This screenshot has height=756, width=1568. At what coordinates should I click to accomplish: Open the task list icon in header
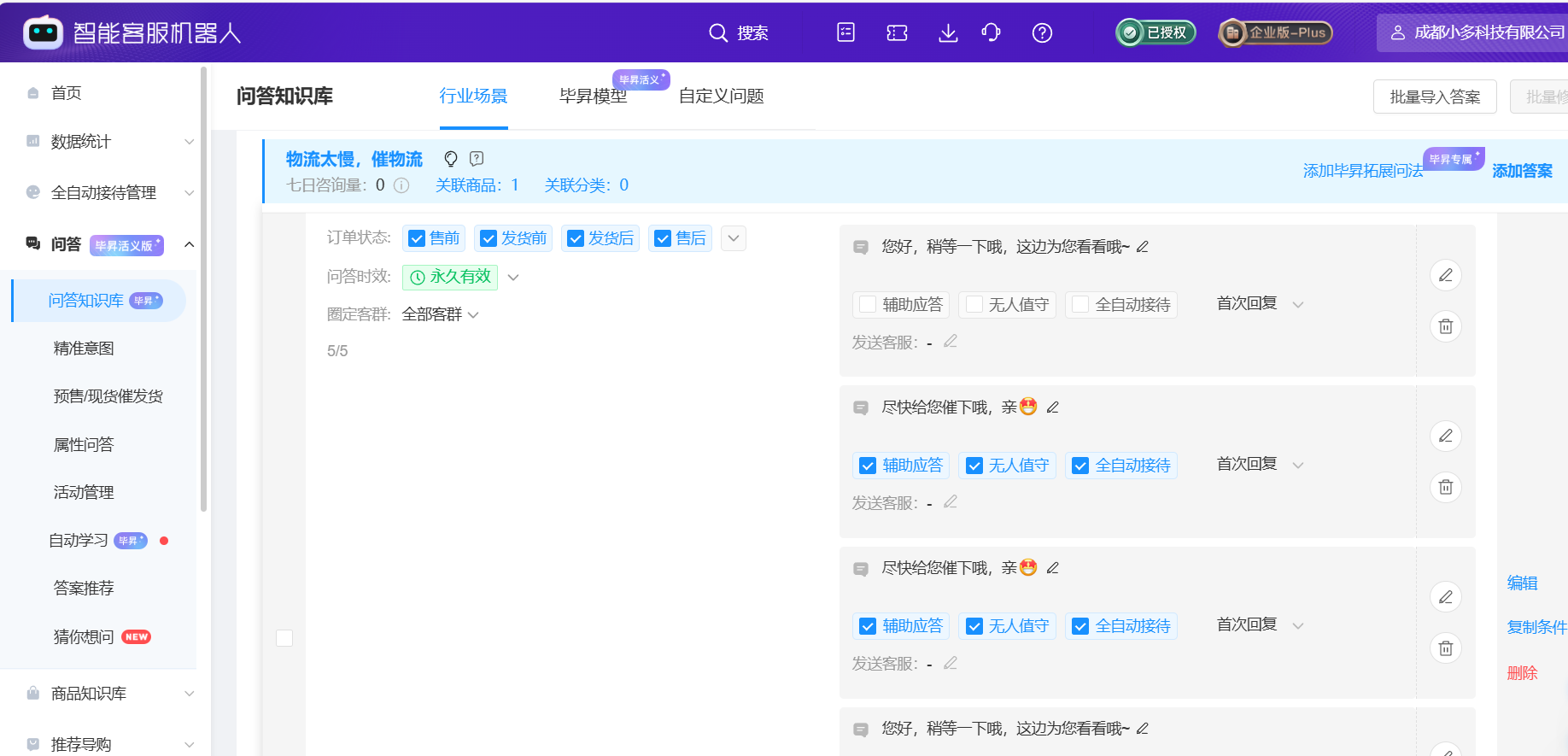click(845, 32)
